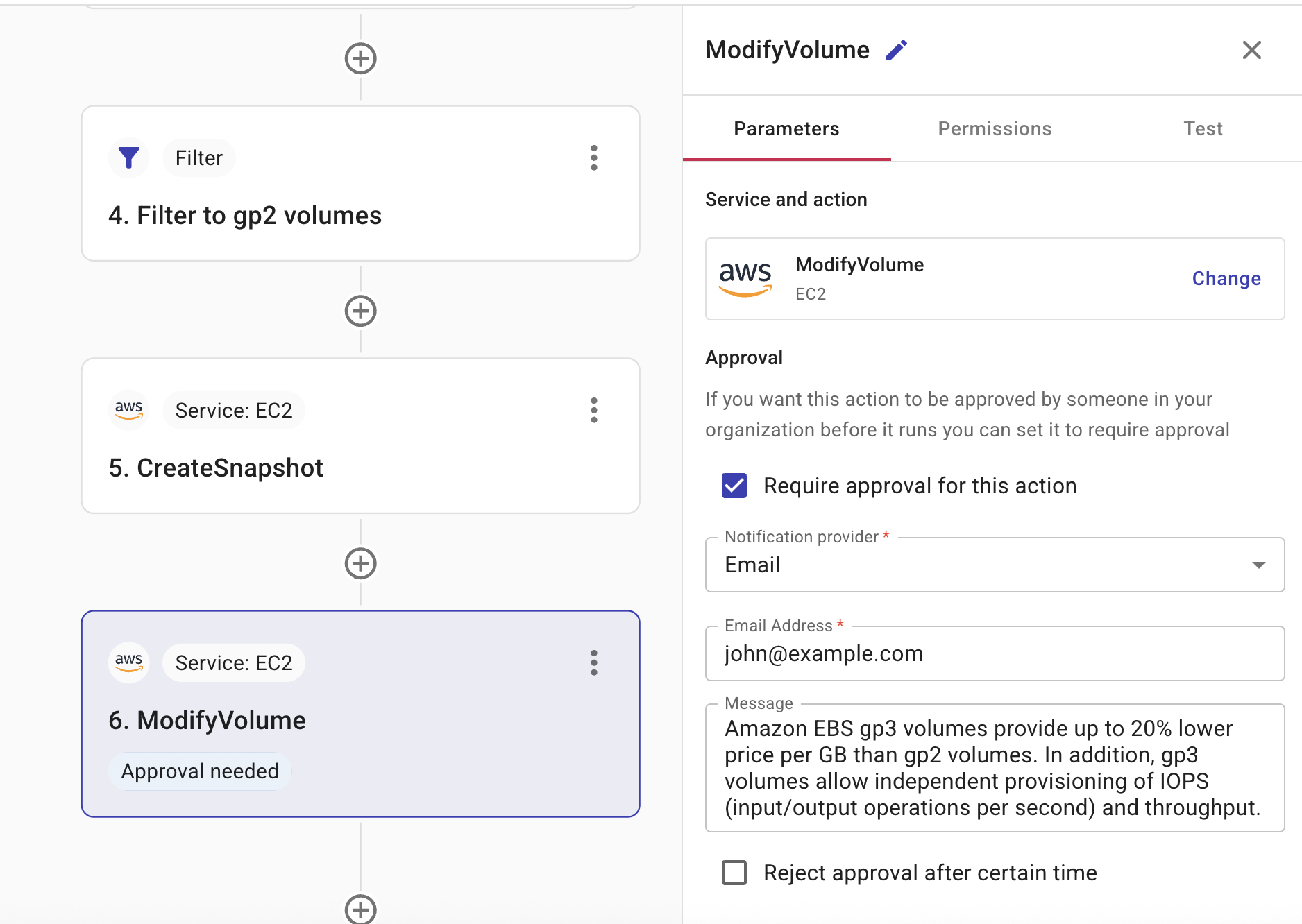Click the pencil icon to rename ModifyVolume

click(897, 49)
